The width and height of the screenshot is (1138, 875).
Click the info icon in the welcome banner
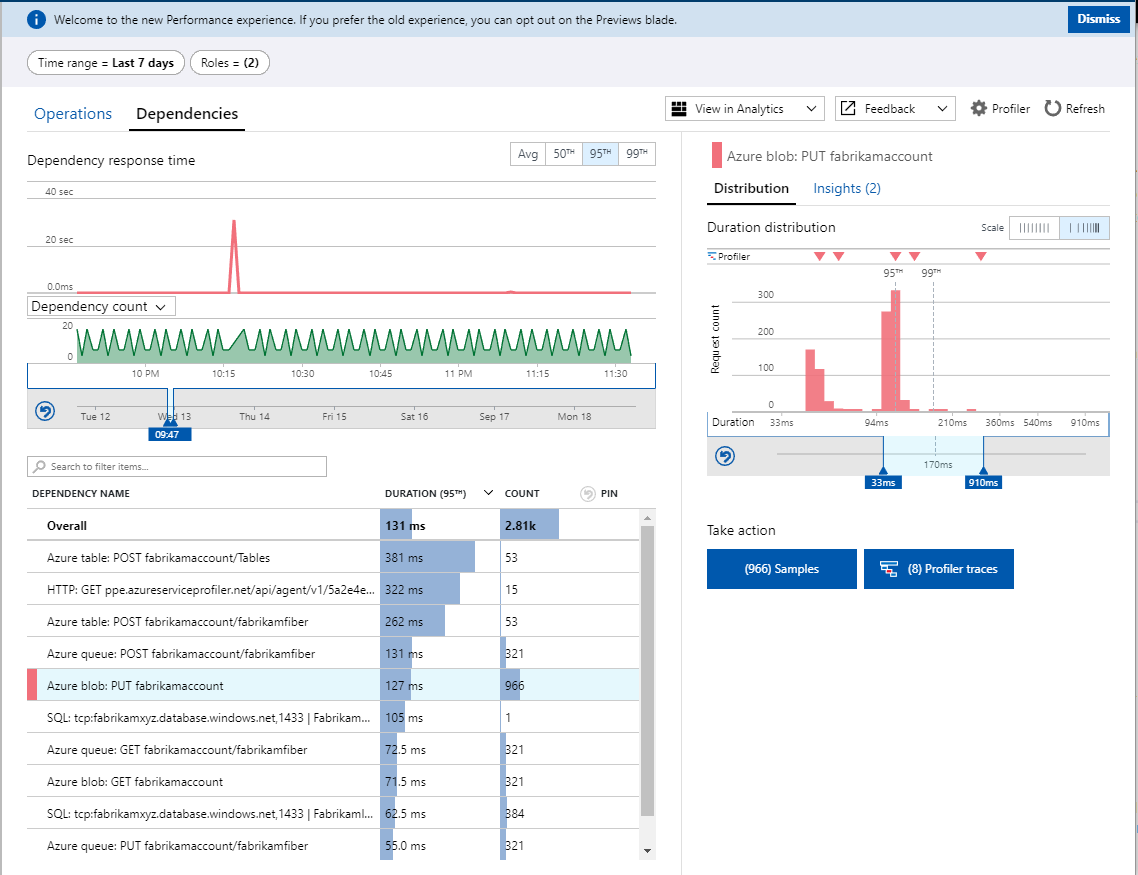(x=36, y=19)
